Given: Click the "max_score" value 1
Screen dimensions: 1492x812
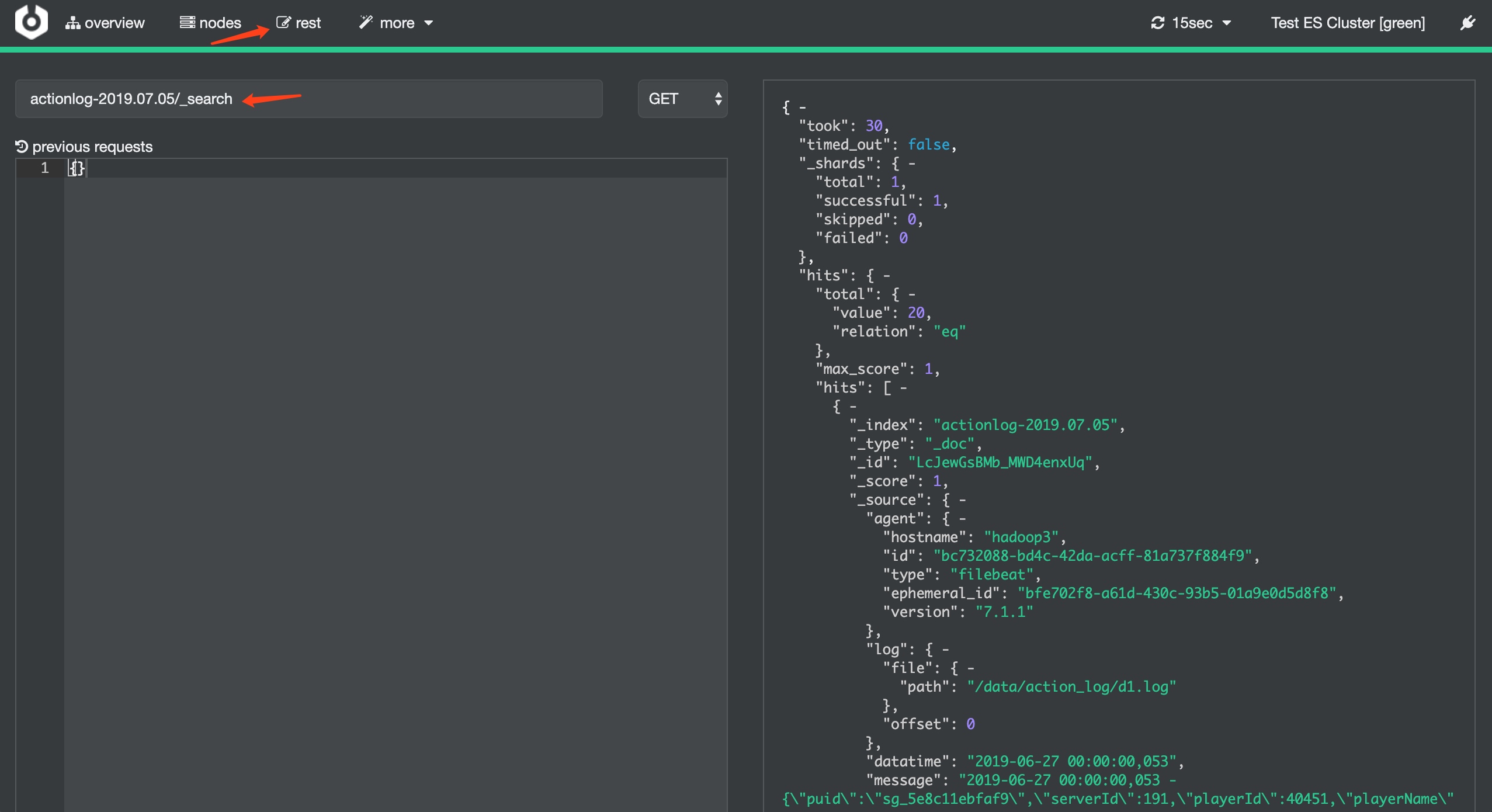Looking at the screenshot, I should click(x=929, y=369).
